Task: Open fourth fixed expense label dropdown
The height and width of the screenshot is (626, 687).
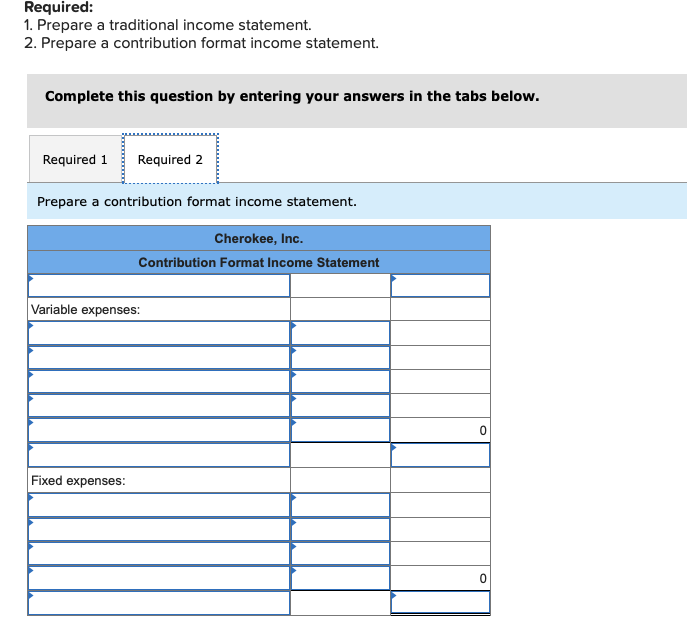Action: pyautogui.click(x=159, y=578)
